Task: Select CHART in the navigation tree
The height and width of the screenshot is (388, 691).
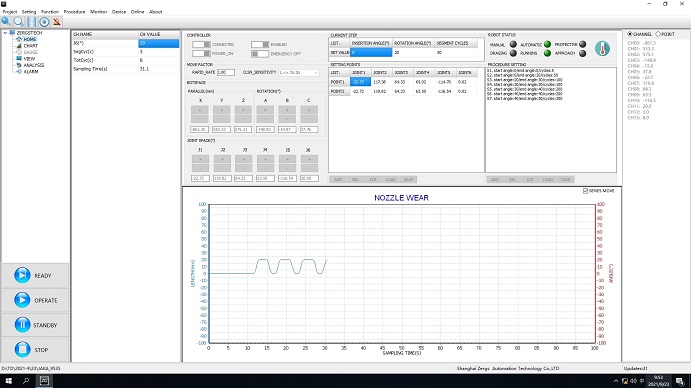Action: tap(30, 45)
